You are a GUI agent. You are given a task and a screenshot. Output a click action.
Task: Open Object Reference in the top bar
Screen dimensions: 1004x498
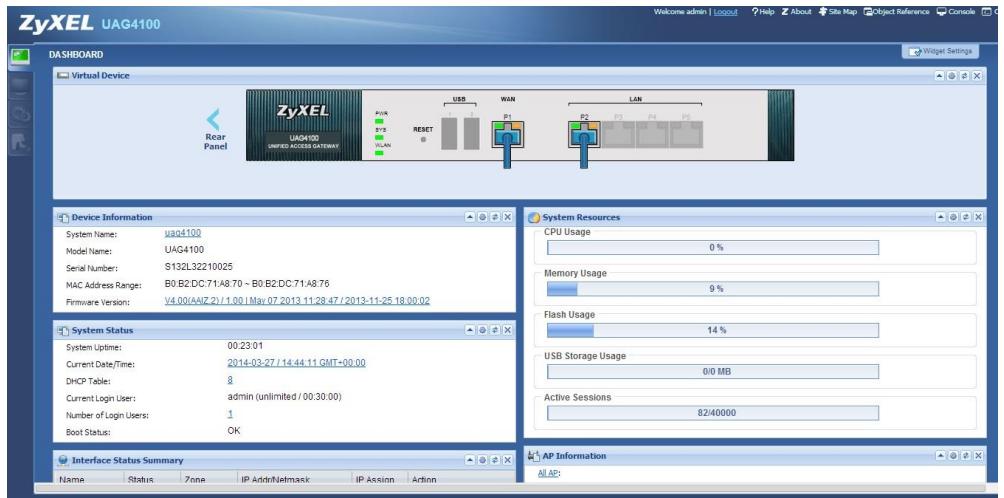(896, 12)
